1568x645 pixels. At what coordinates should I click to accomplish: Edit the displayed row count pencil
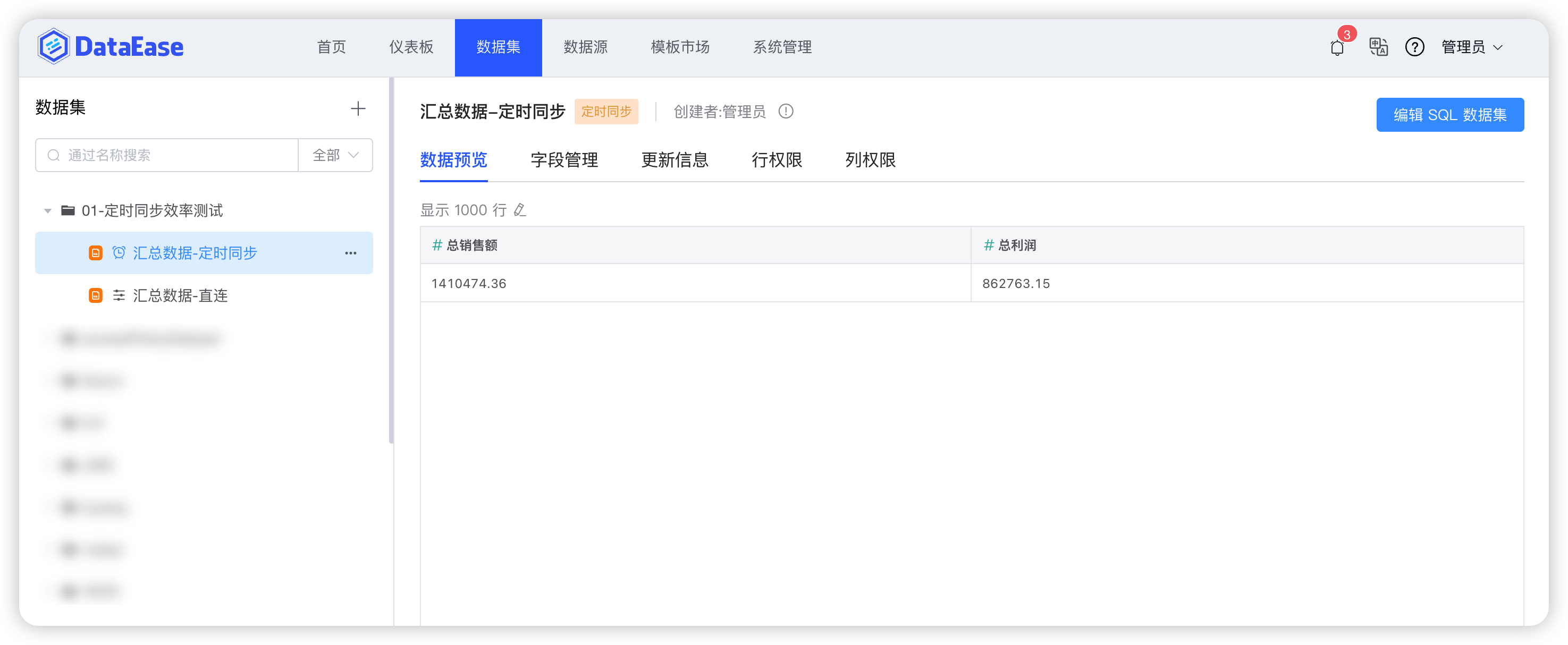519,210
